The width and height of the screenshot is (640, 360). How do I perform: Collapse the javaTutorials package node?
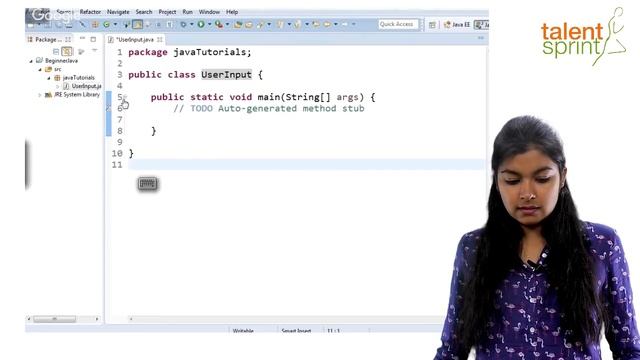click(x=49, y=78)
